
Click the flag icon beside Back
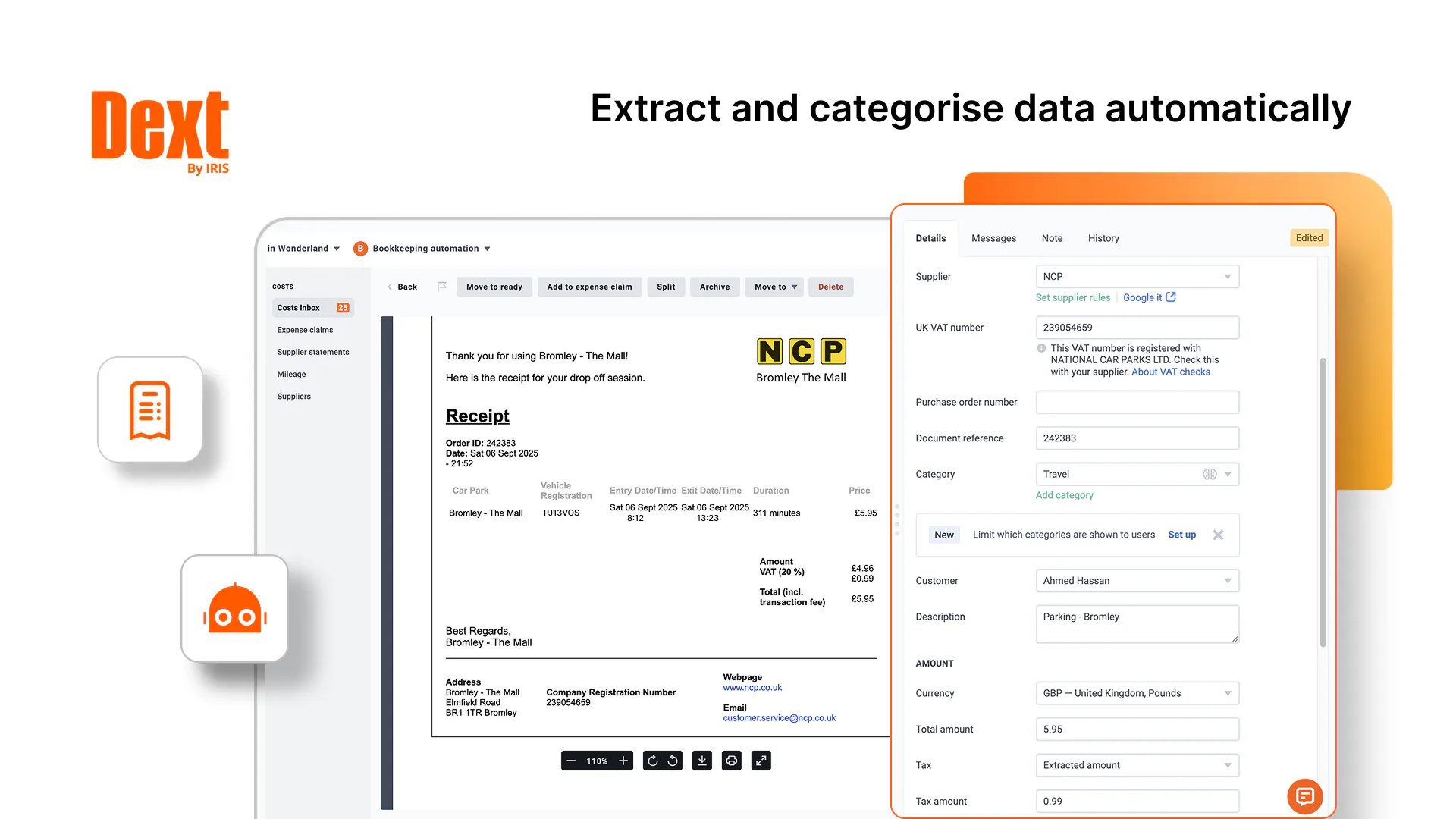point(442,287)
